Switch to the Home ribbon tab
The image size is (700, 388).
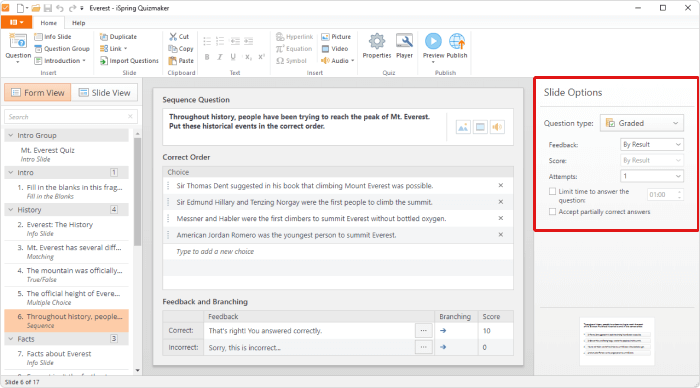[49, 23]
